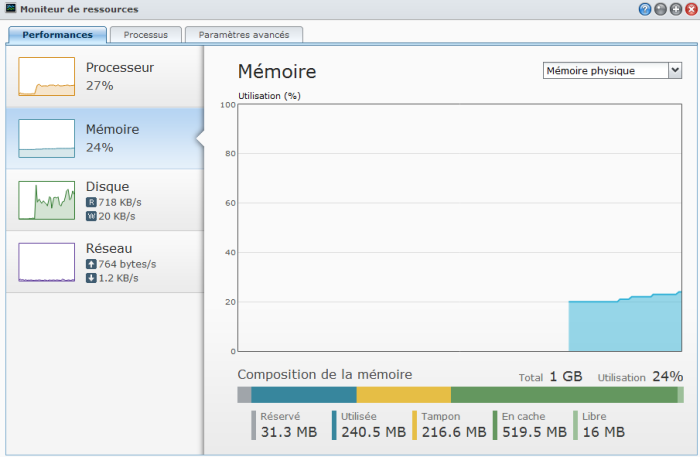Image resolution: width=700 pixels, height=457 pixels.
Task: Click the Moniteur de ressources app icon
Action: pyautogui.click(x=11, y=9)
